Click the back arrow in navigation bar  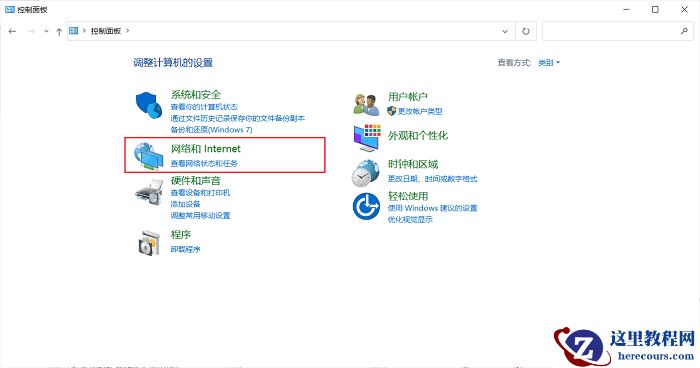pyautogui.click(x=12, y=31)
